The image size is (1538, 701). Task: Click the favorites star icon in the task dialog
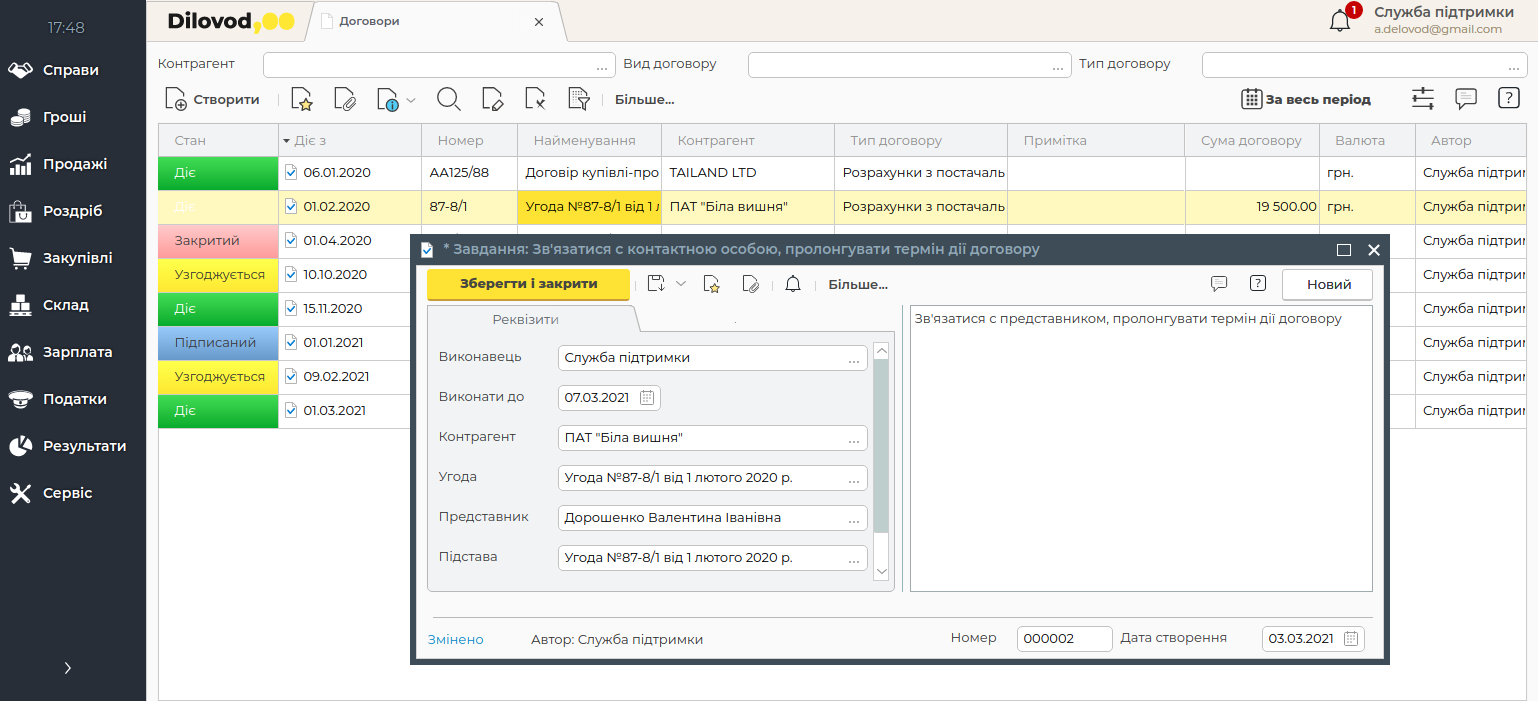[711, 284]
